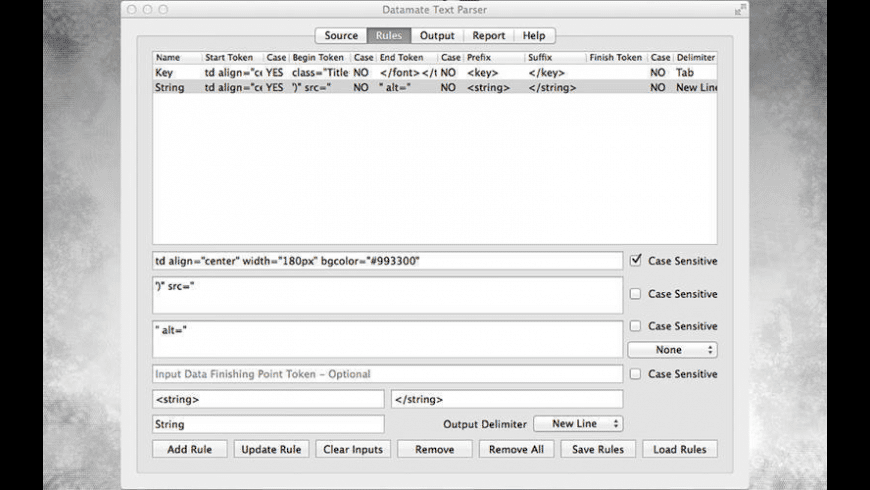Click the Start Token column header

pos(232,57)
